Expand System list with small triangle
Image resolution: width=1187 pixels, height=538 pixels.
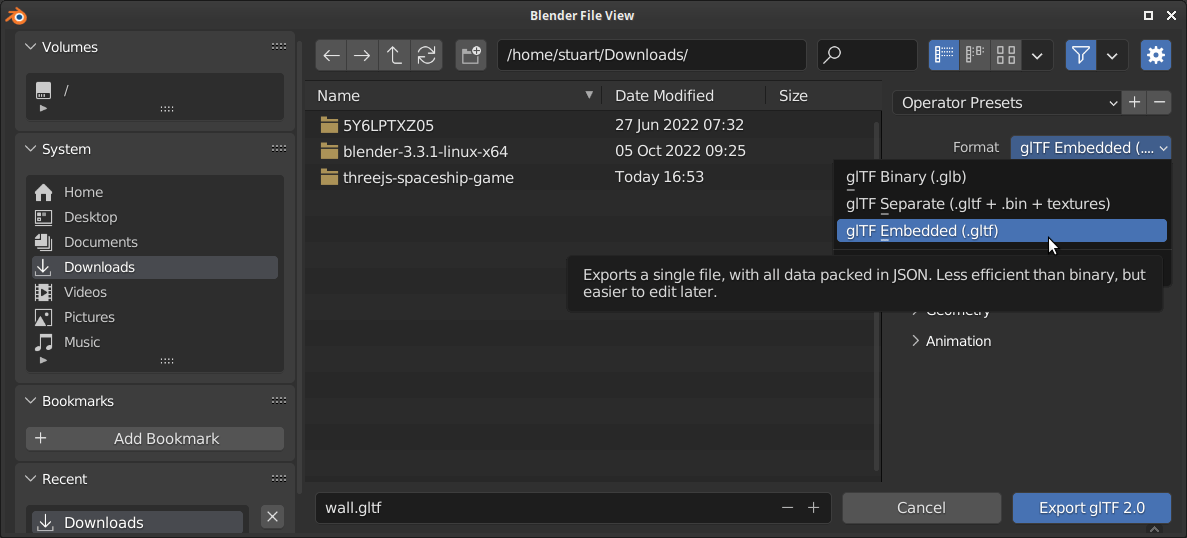(43, 360)
